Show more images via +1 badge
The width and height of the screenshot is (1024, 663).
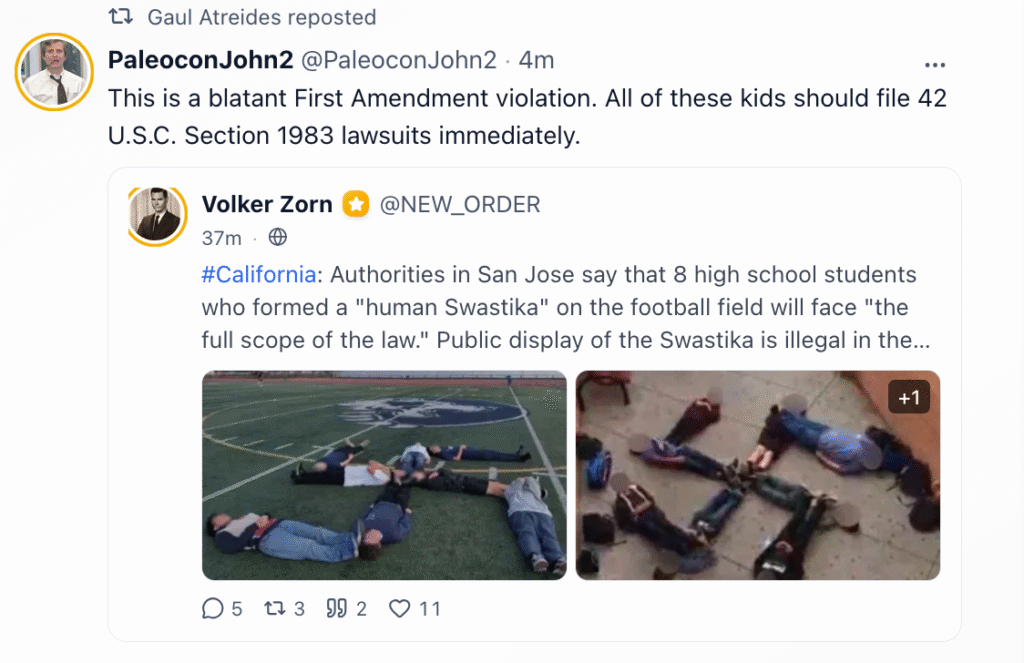pyautogui.click(x=909, y=398)
